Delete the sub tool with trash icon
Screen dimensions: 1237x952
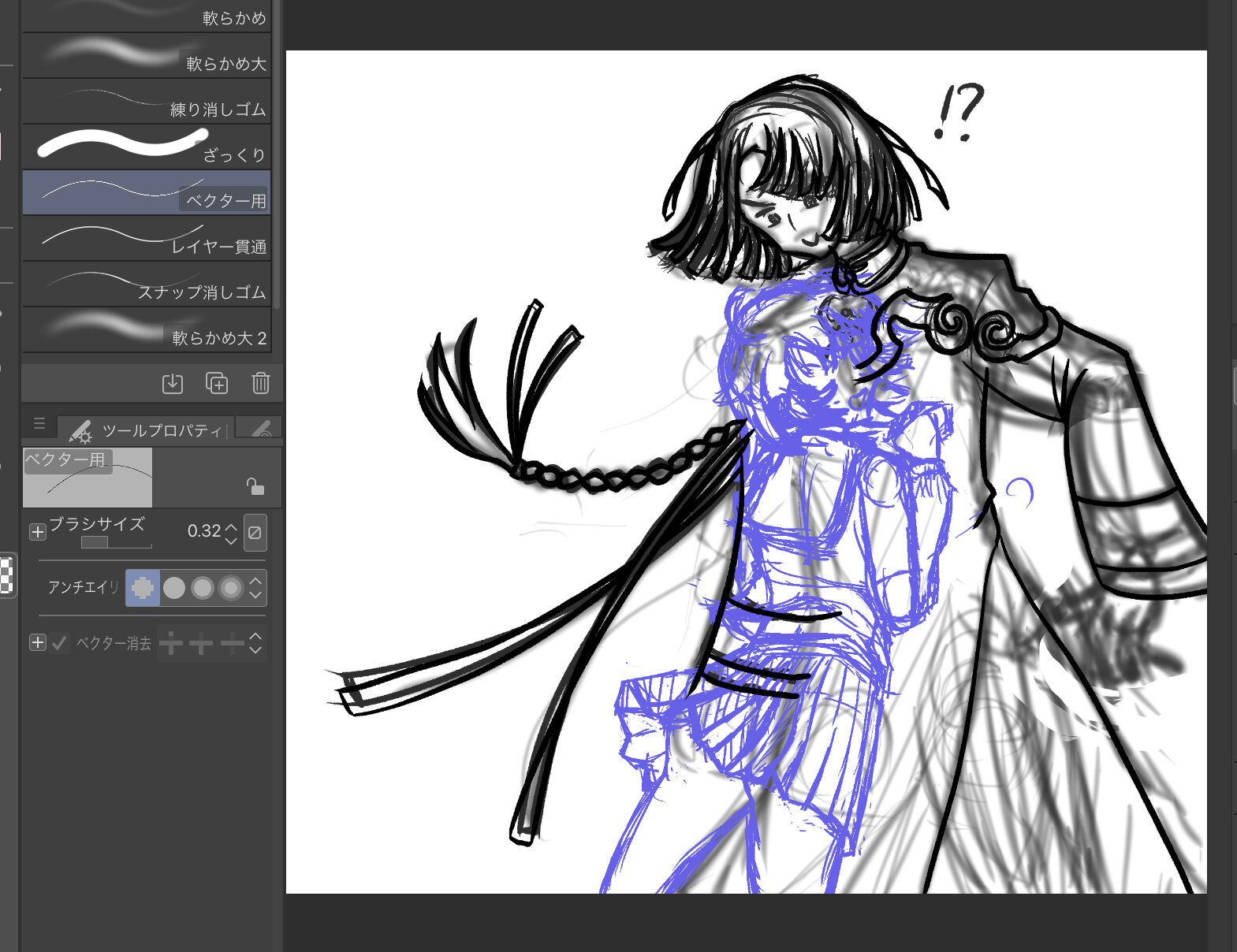(260, 384)
